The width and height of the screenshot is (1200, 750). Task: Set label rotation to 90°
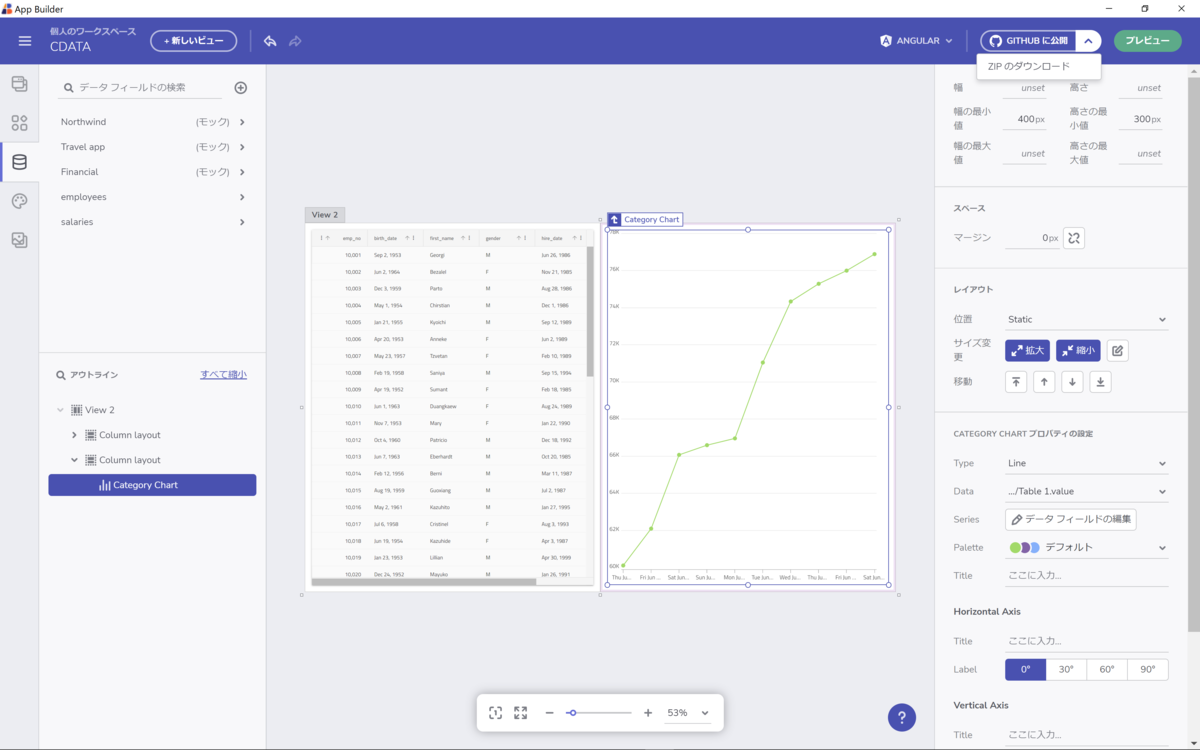[1148, 670]
